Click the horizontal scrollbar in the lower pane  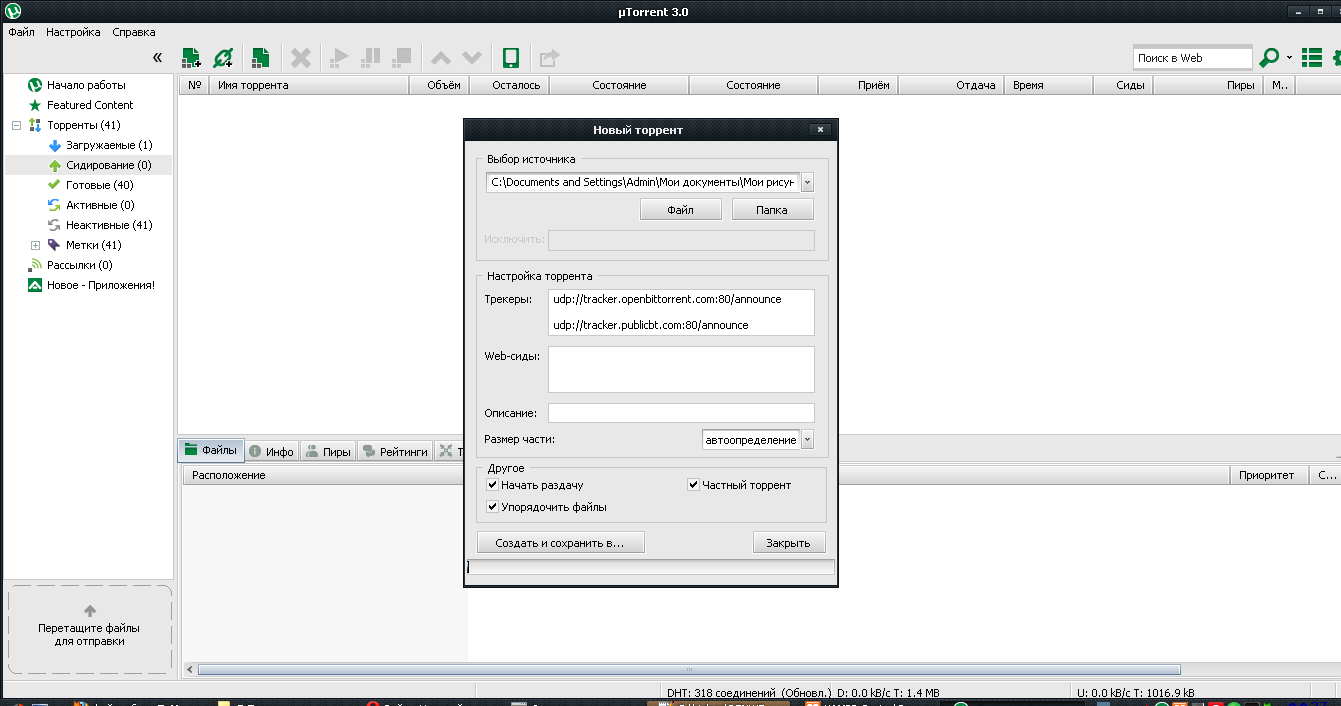(689, 670)
